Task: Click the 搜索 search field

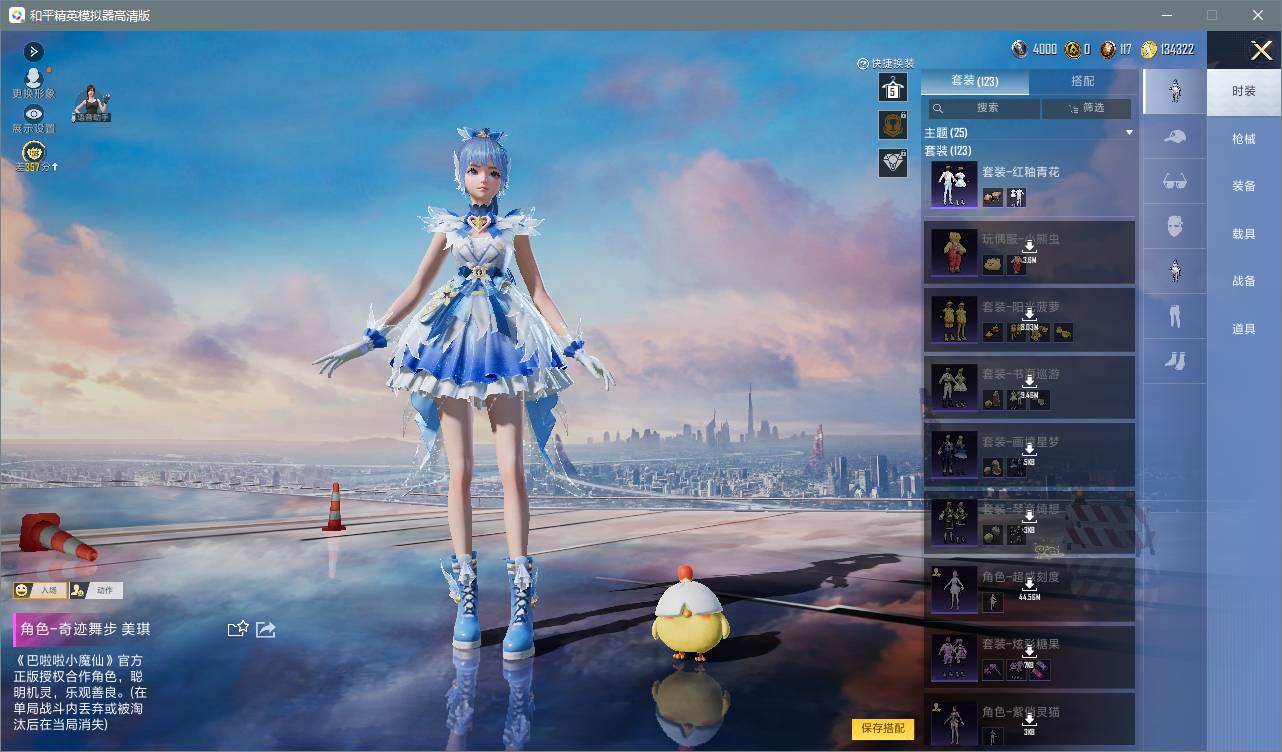Action: coord(983,108)
